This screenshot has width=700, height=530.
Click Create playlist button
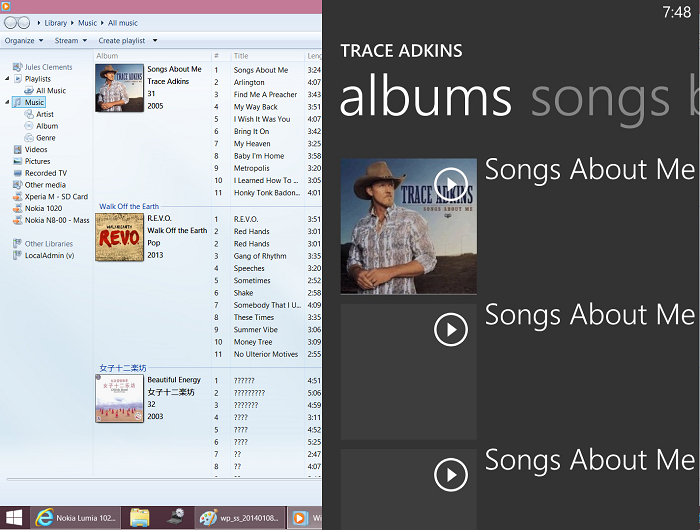(x=126, y=41)
